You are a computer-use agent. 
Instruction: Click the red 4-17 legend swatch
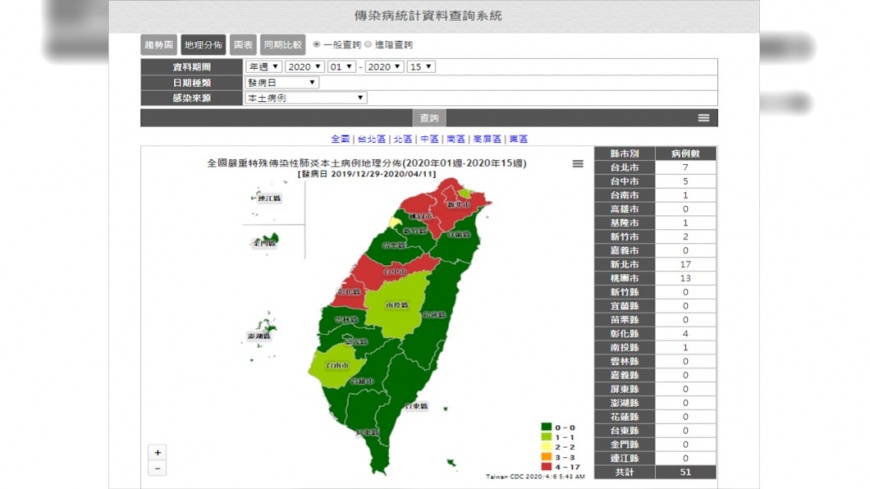[x=547, y=467]
